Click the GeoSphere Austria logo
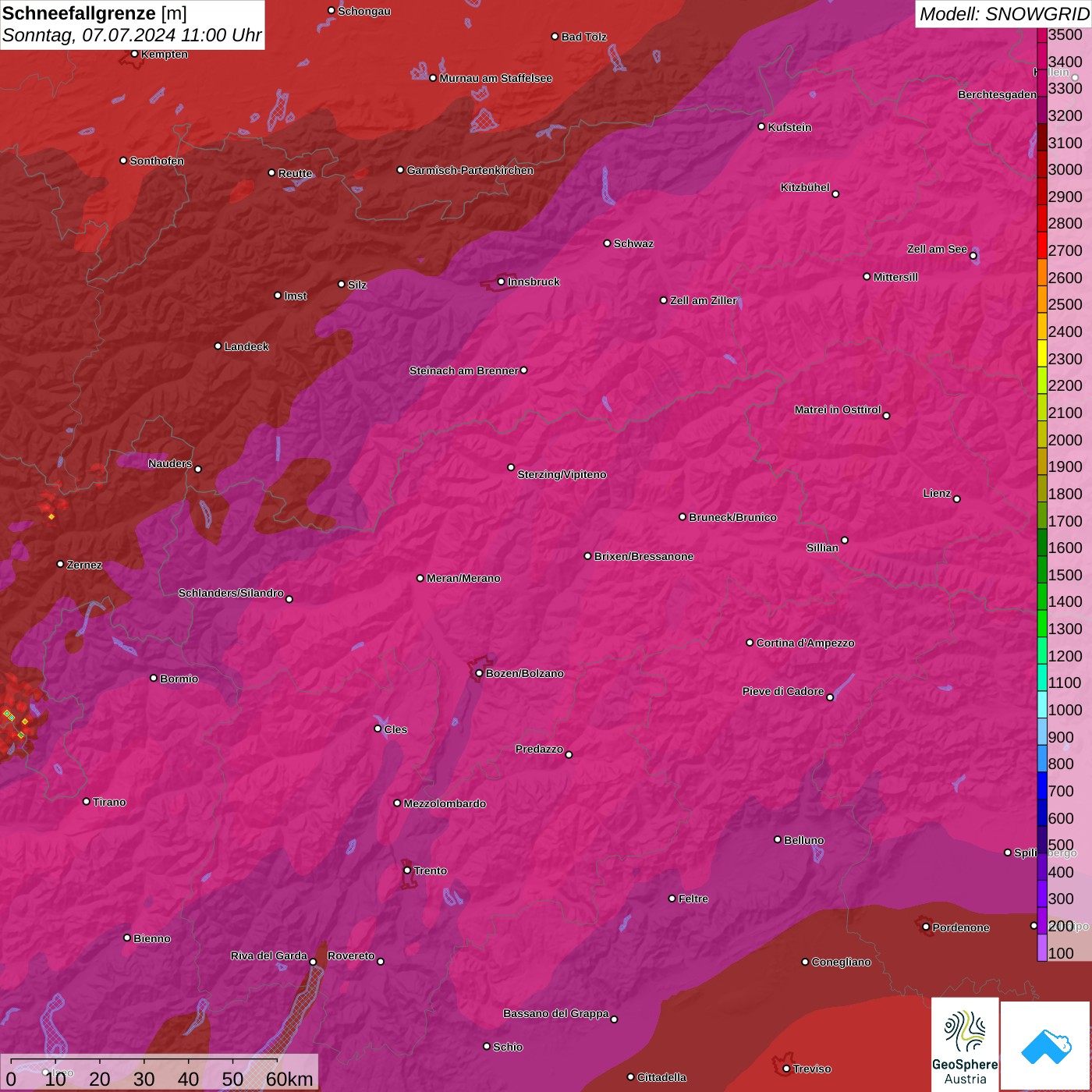The height and width of the screenshot is (1092, 1092). 965,1045
